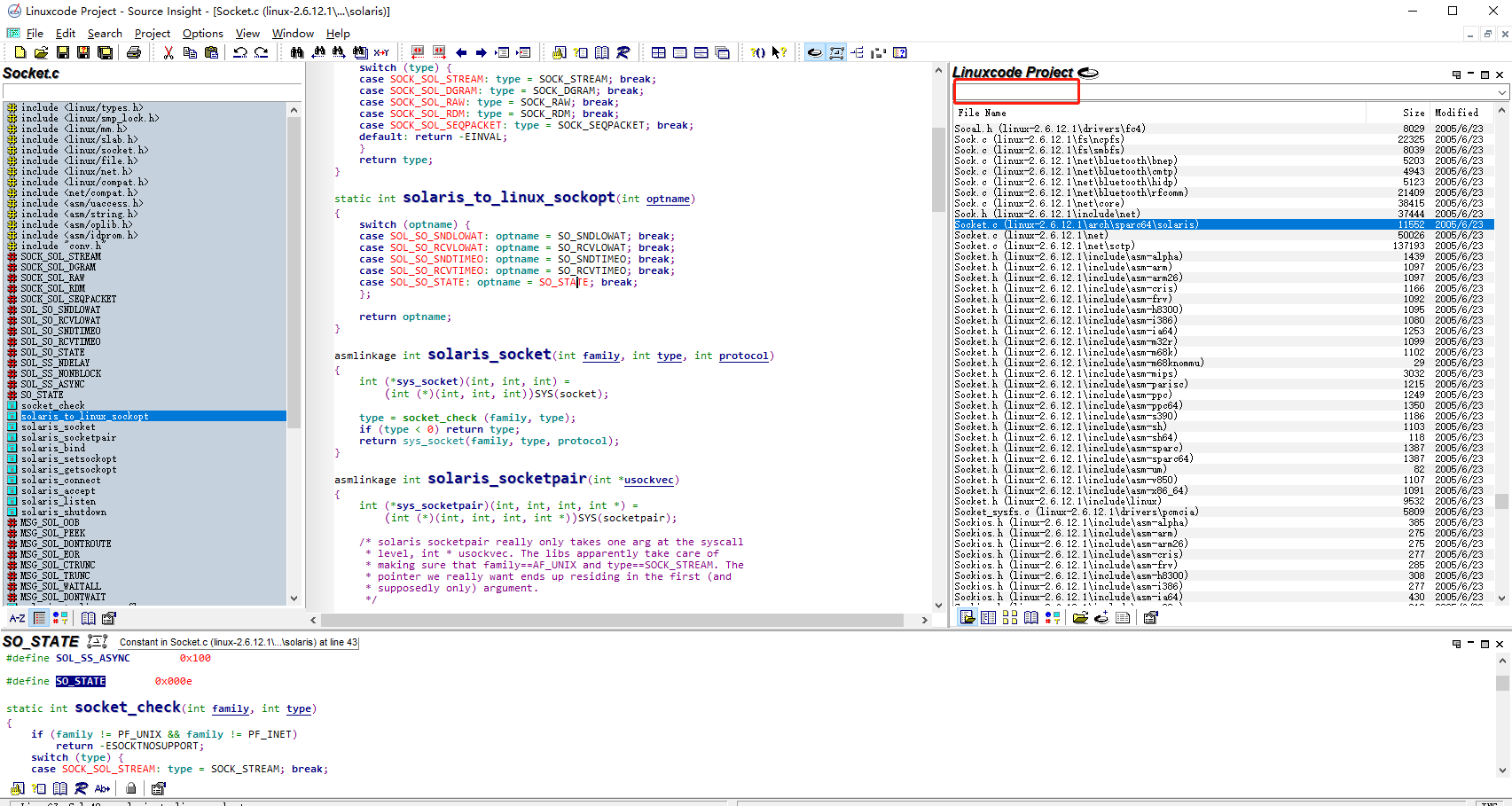Print the current document
1512x806 pixels.
(134, 52)
